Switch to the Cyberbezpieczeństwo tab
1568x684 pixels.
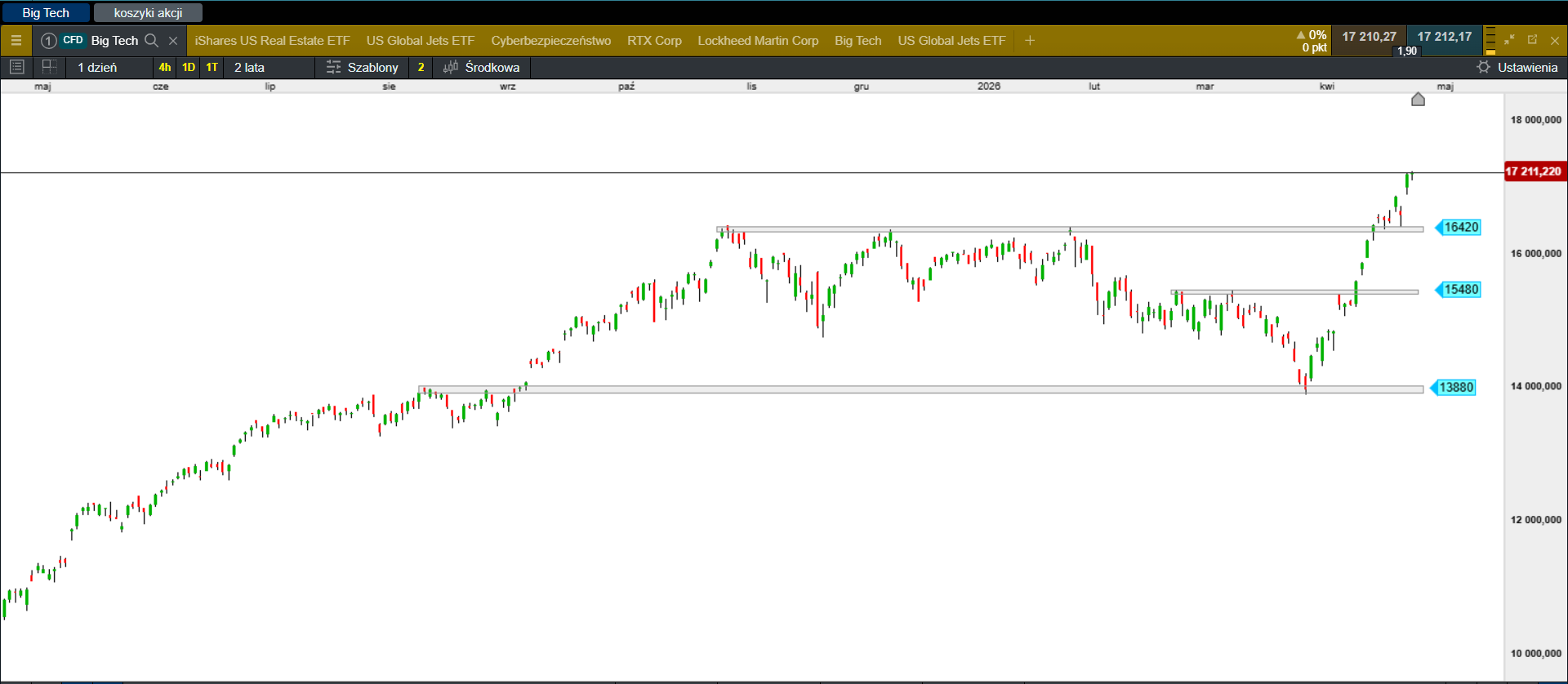click(x=550, y=40)
